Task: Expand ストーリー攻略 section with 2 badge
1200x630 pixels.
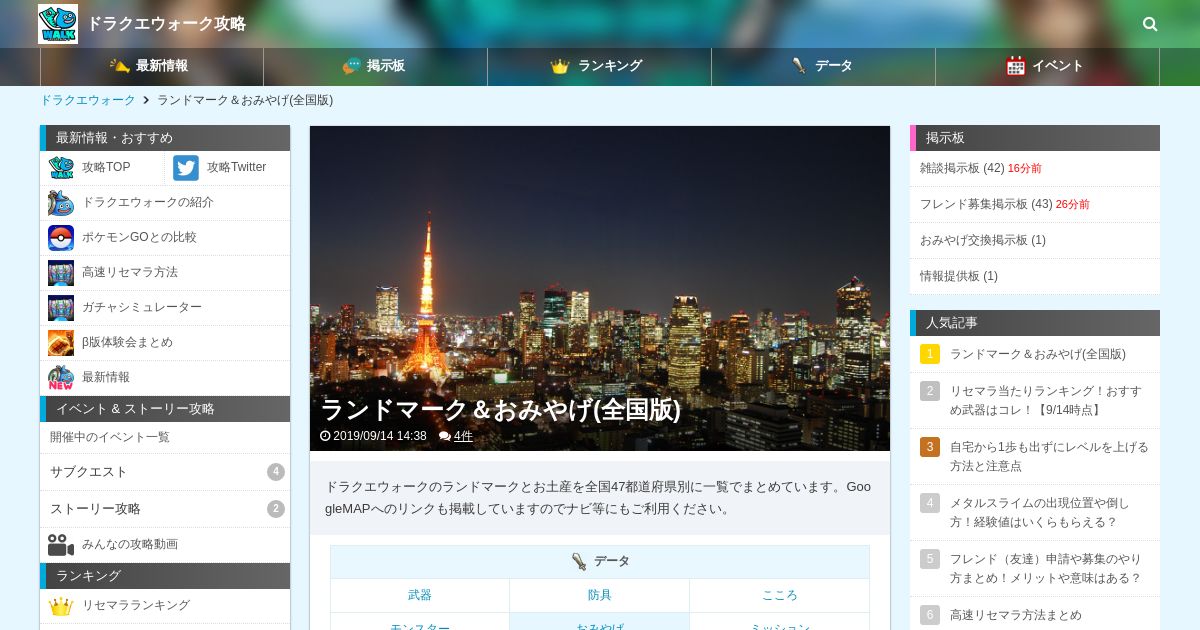Action: [x=165, y=509]
